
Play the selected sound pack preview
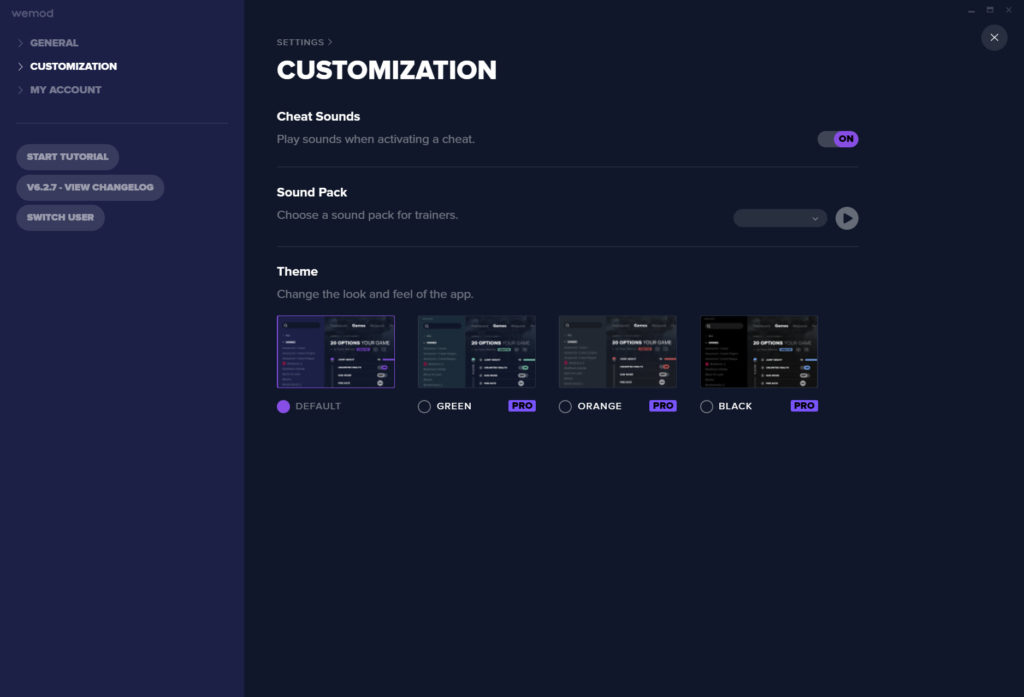point(847,218)
